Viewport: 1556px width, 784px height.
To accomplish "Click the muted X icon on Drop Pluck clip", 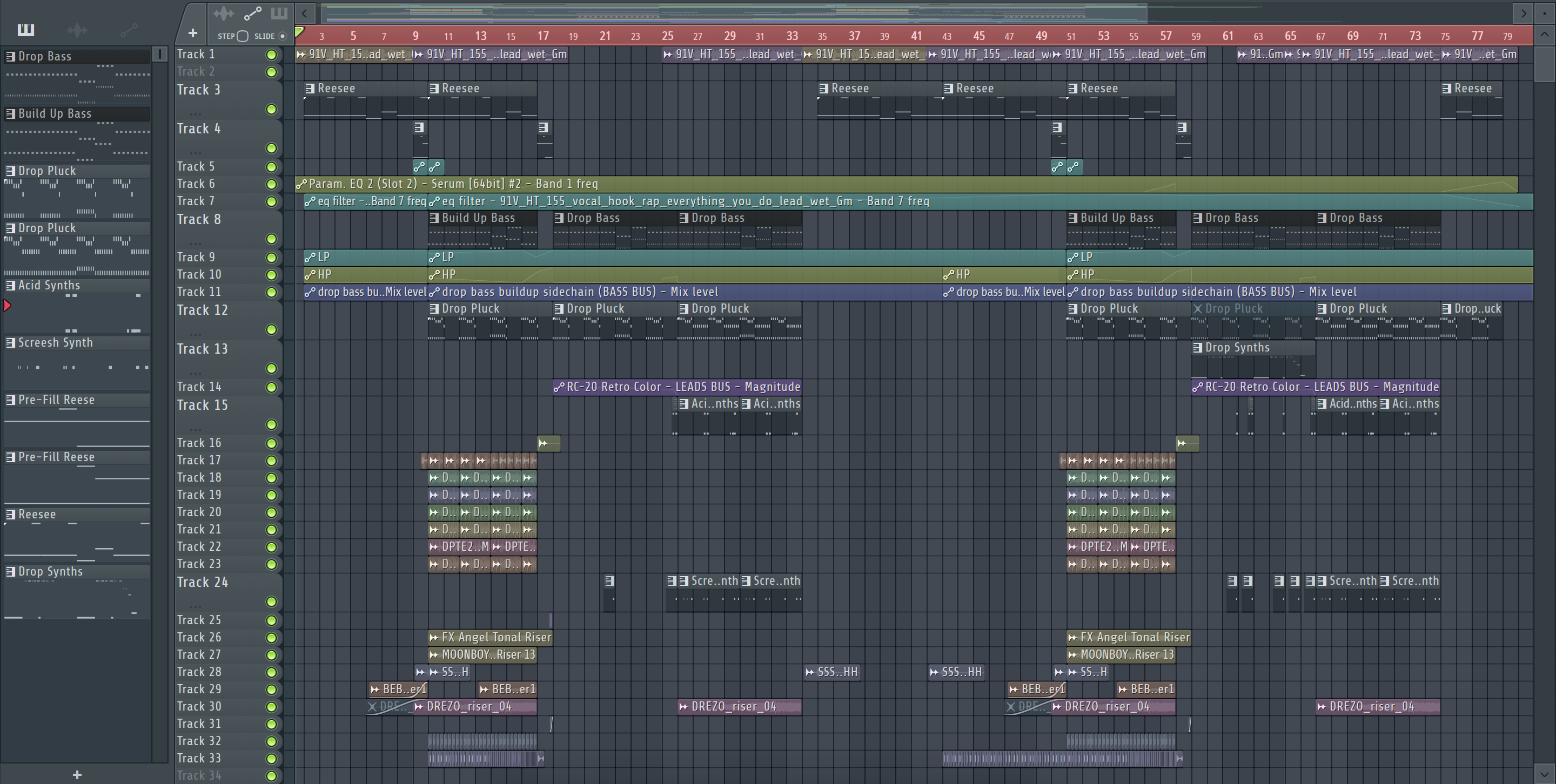I will (1197, 308).
